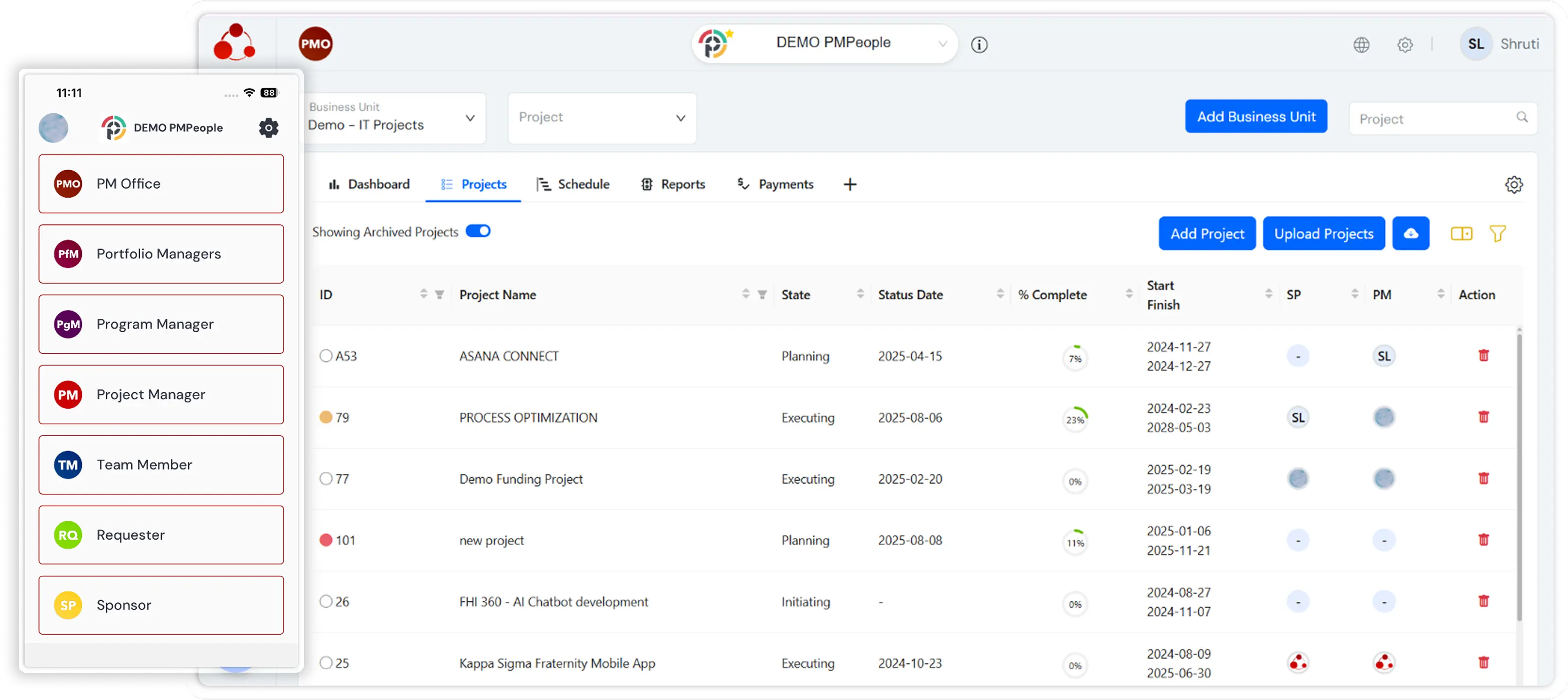1568x700 pixels.
Task: Click the 23% progress circle for PROCESS OPTIMIZATION
Action: click(1075, 420)
